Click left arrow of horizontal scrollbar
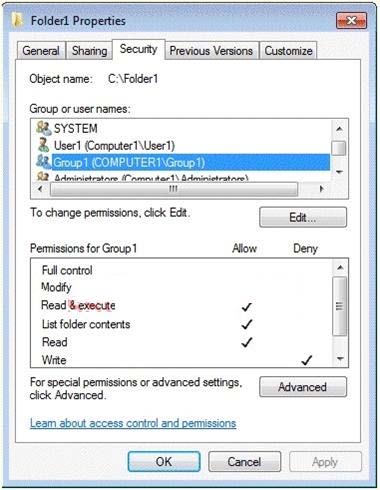Viewport: 380px width, 490px height. [x=40, y=189]
